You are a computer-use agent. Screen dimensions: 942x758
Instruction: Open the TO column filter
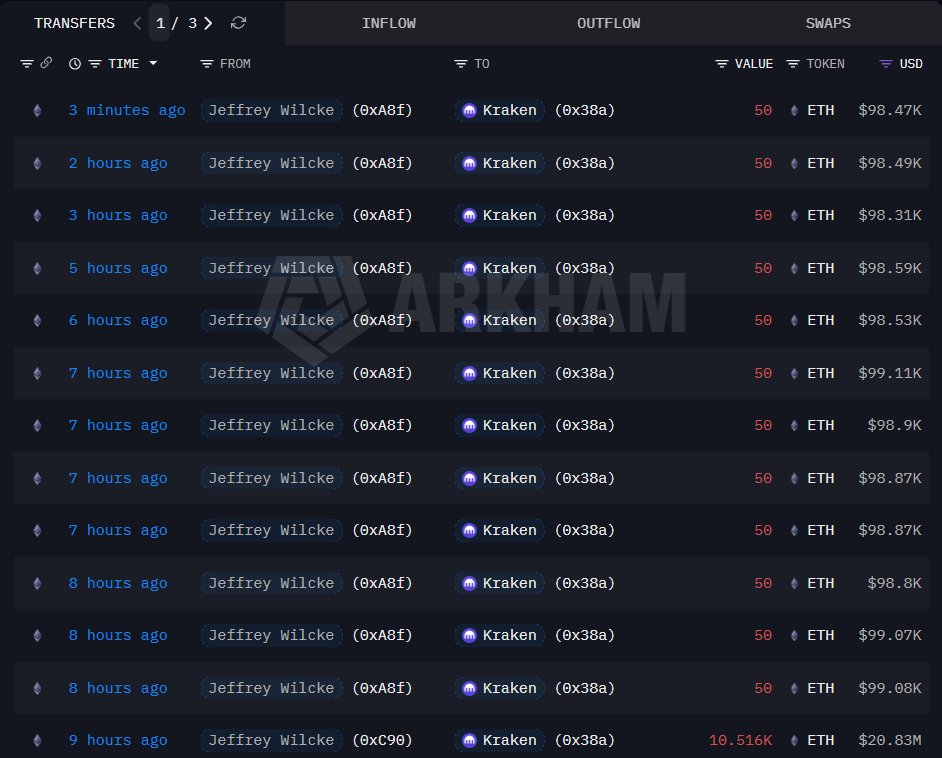point(461,64)
